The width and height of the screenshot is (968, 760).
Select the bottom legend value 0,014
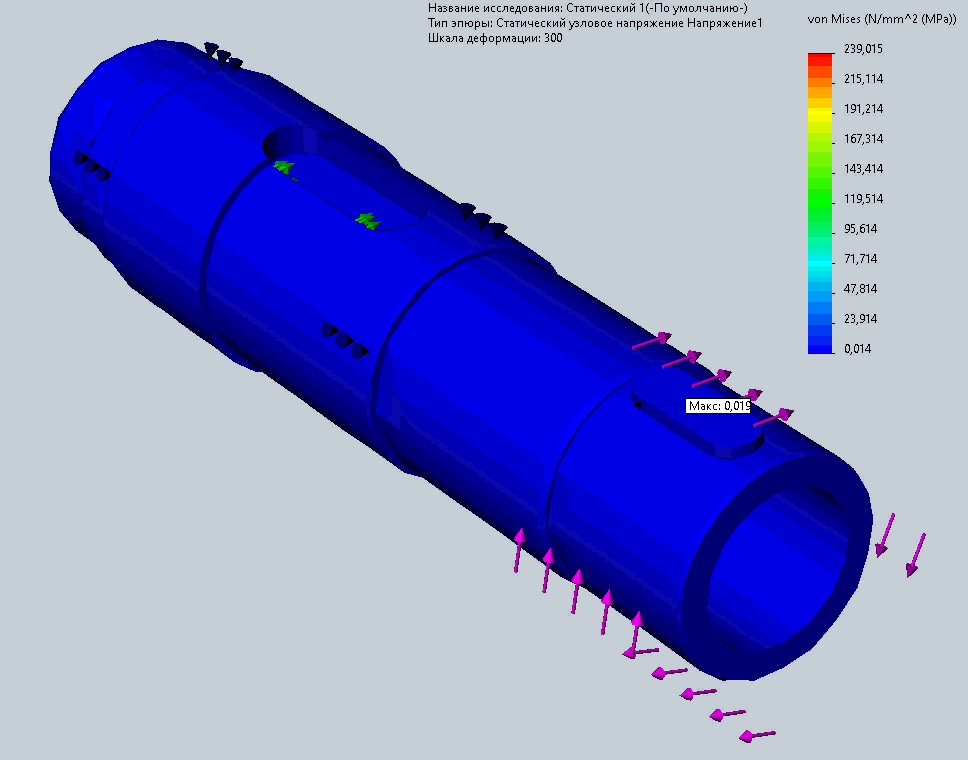(859, 349)
